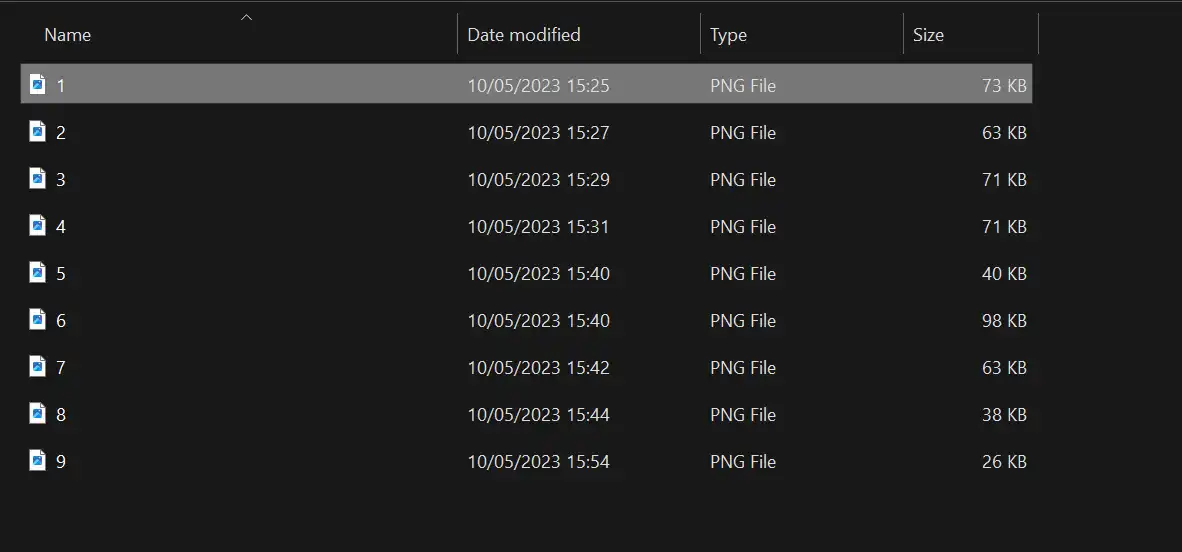
Task: Select the file icon next to 3
Action: pyautogui.click(x=38, y=179)
